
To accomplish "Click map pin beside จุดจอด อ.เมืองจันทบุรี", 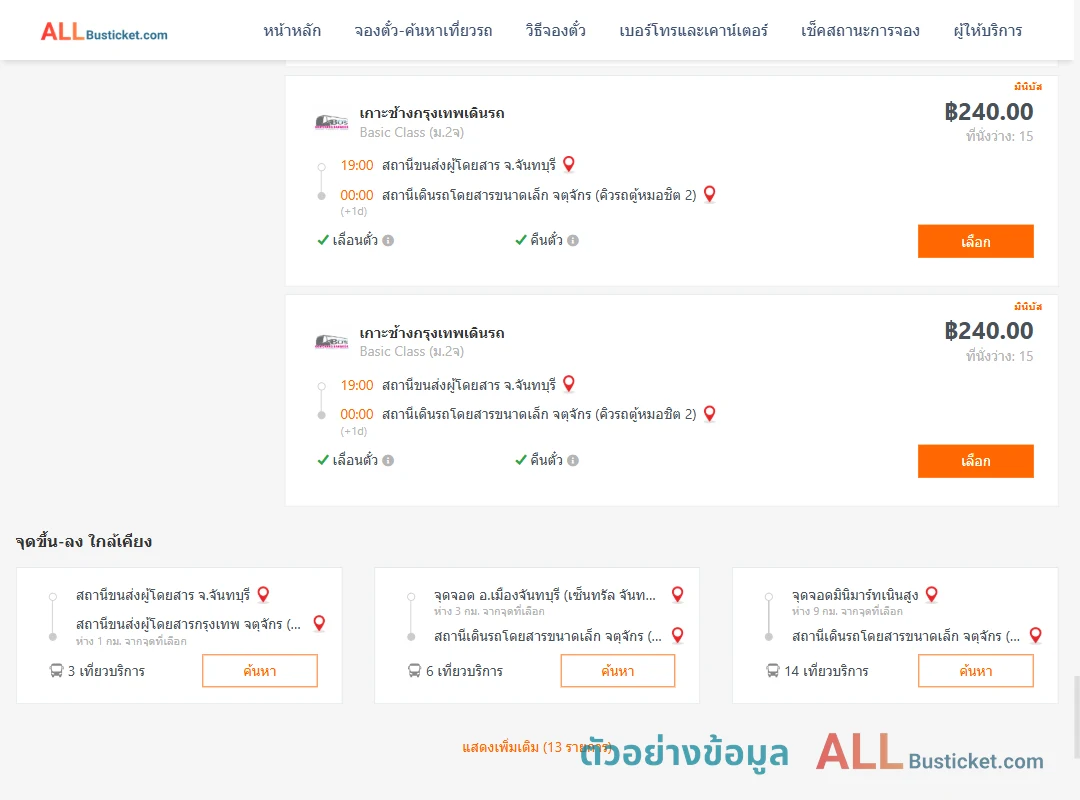I will [678, 594].
